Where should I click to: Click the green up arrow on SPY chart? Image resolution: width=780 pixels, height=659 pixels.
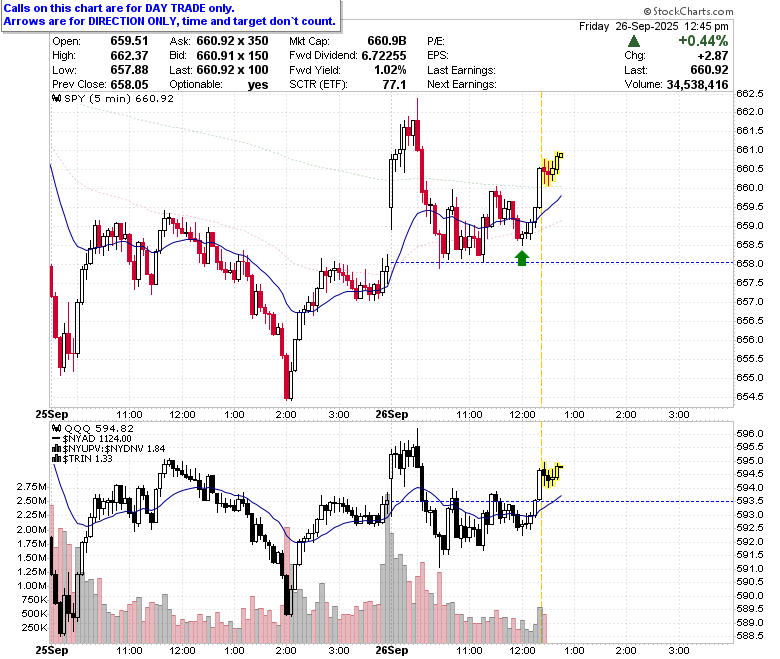[521, 258]
